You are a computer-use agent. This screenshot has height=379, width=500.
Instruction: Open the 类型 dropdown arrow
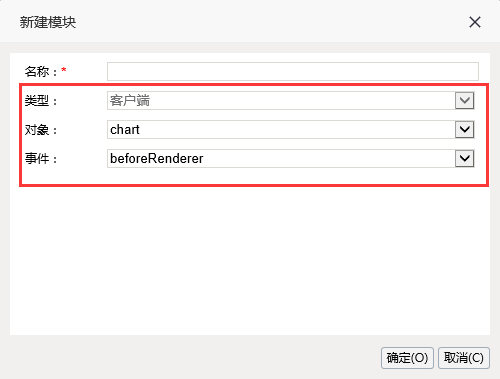pyautogui.click(x=464, y=100)
